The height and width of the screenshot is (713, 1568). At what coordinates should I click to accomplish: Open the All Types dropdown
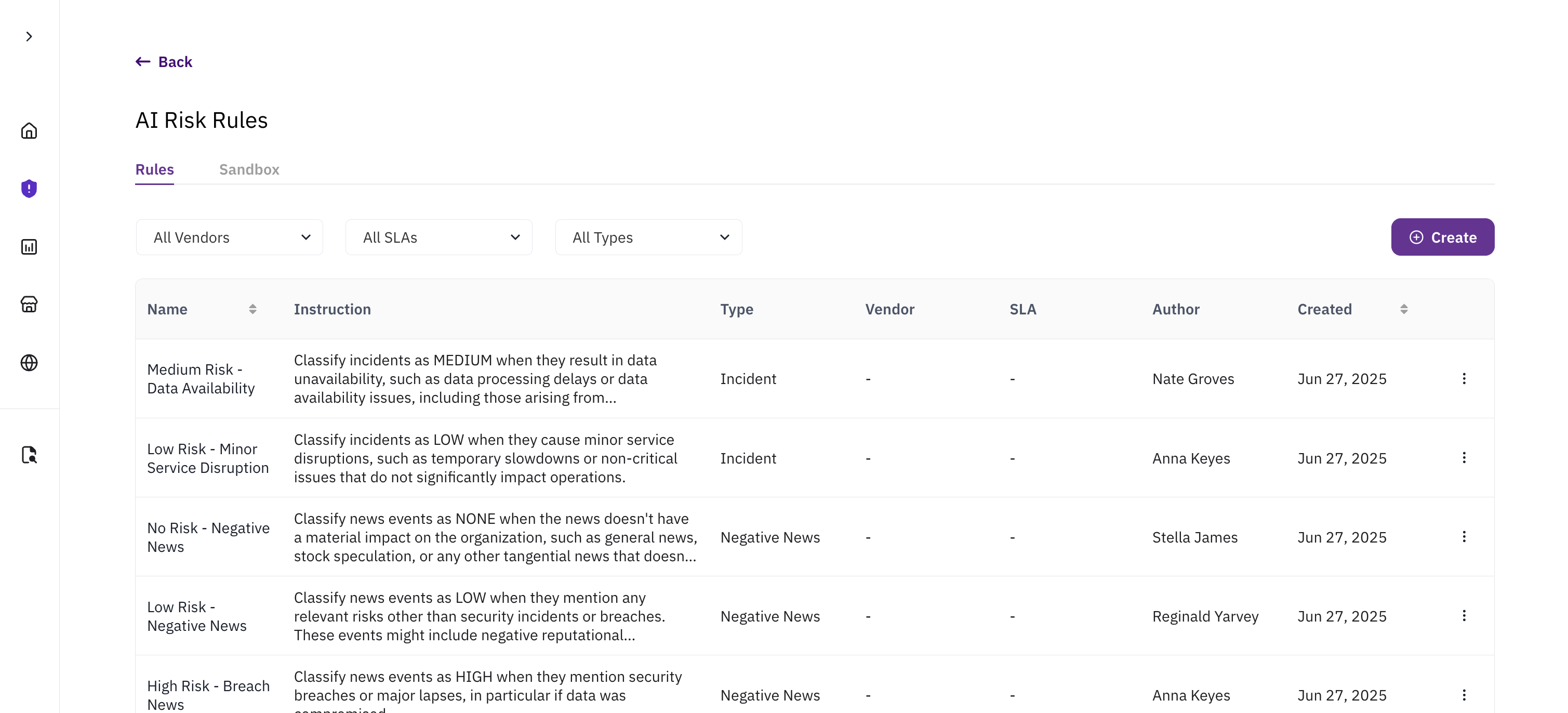click(648, 237)
